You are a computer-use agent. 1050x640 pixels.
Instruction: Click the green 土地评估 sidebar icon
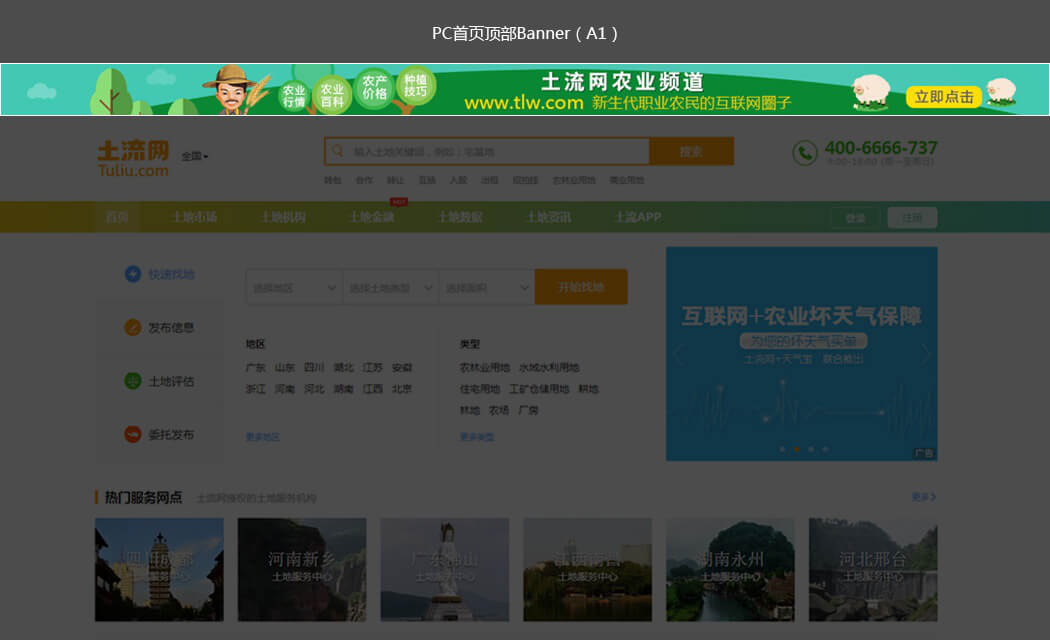coord(132,381)
